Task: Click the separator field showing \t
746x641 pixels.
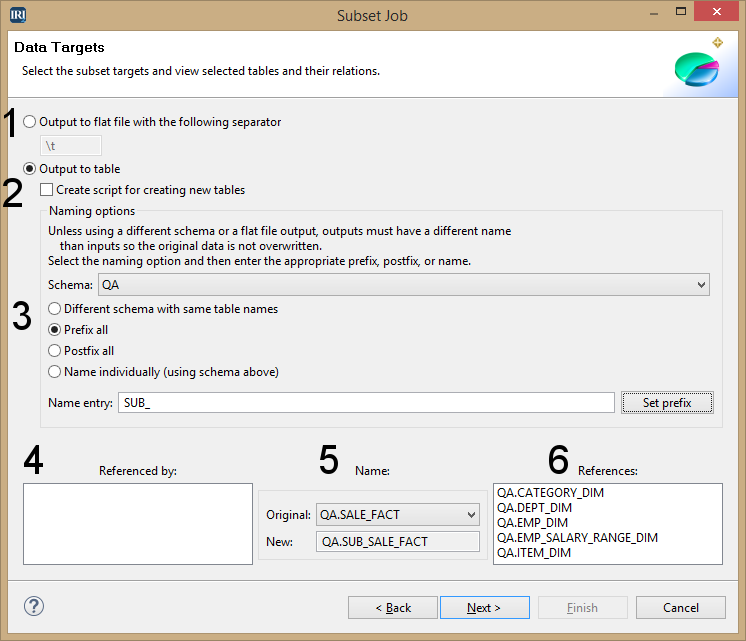Action: tap(71, 146)
